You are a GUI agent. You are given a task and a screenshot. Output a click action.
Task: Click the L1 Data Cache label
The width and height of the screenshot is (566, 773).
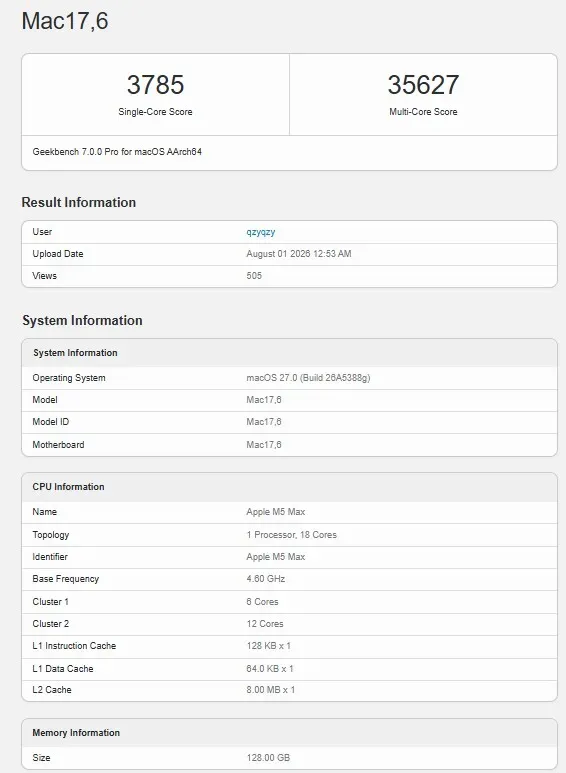[x=63, y=668]
